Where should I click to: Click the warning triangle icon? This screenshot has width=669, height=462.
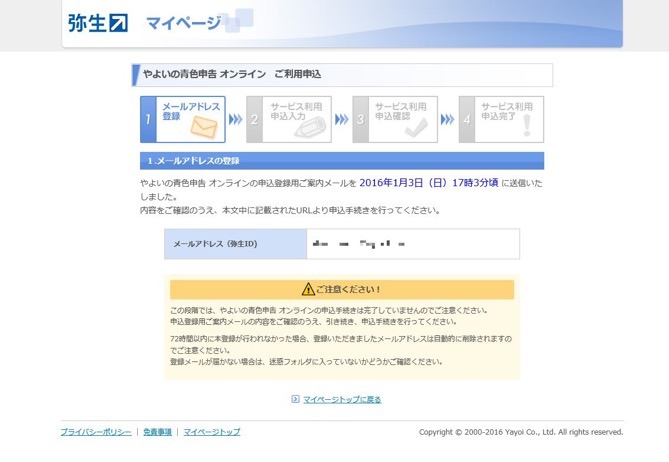click(308, 289)
